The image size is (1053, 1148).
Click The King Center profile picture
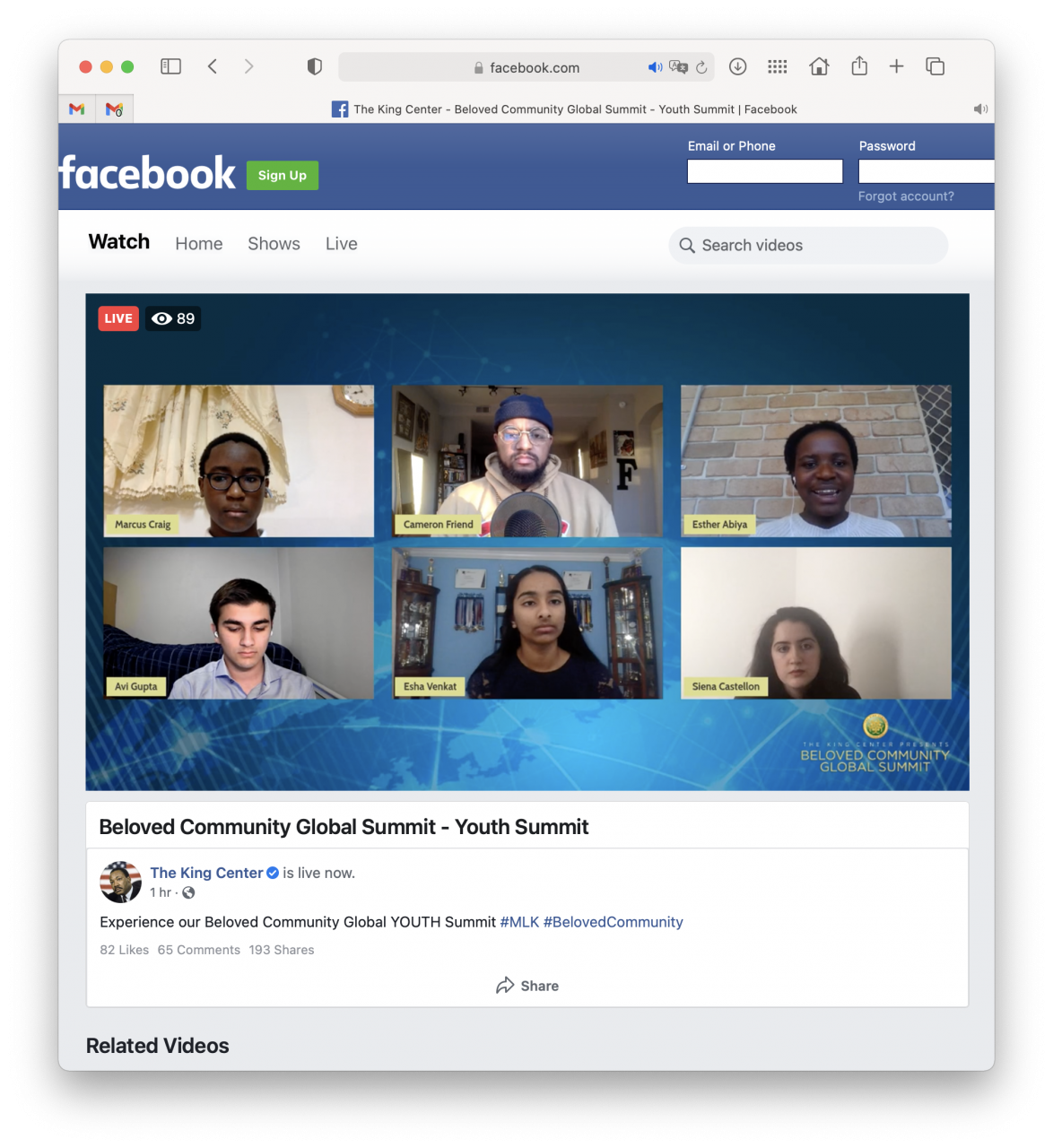coord(120,882)
